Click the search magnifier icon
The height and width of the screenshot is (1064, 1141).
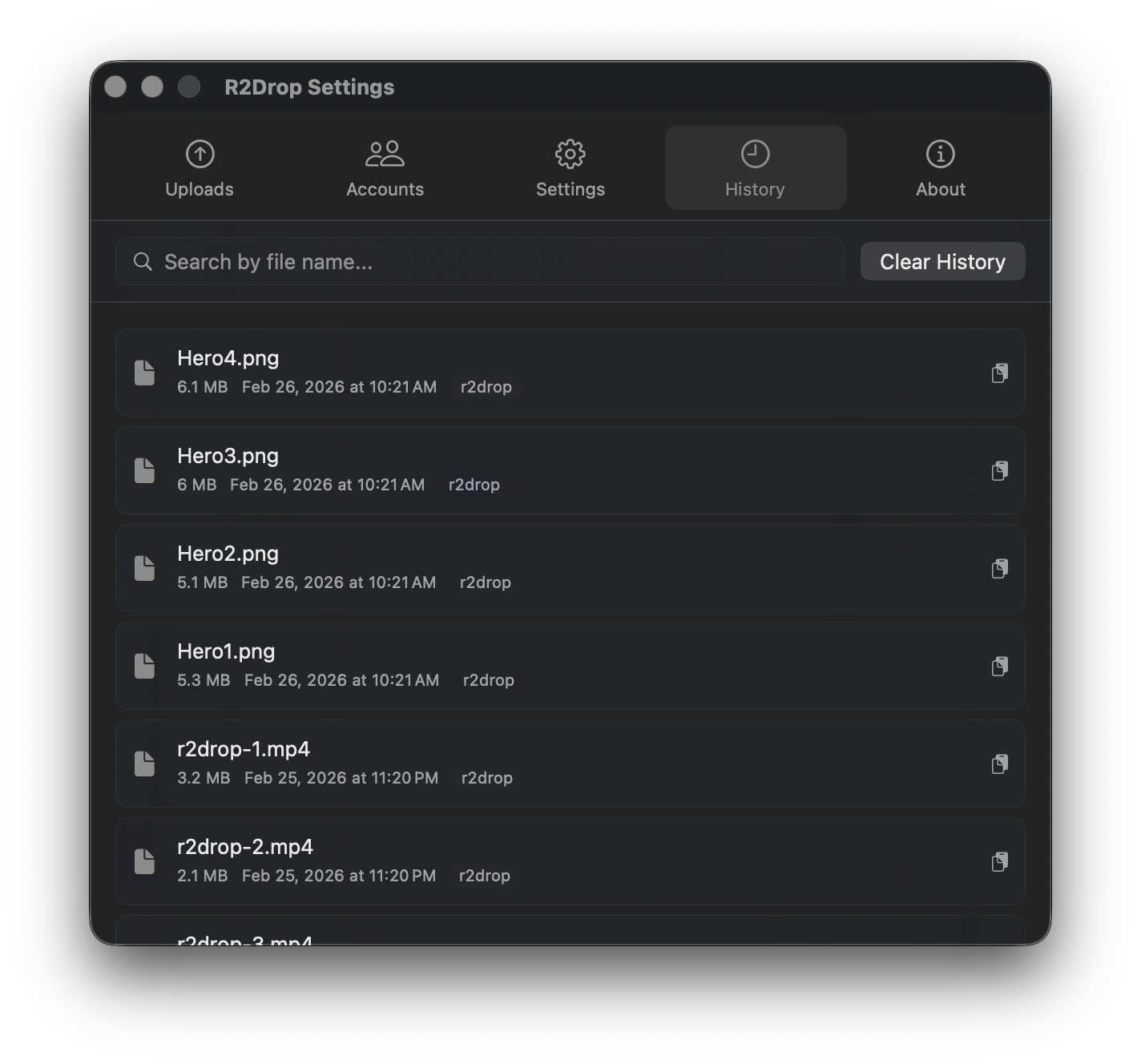143,261
